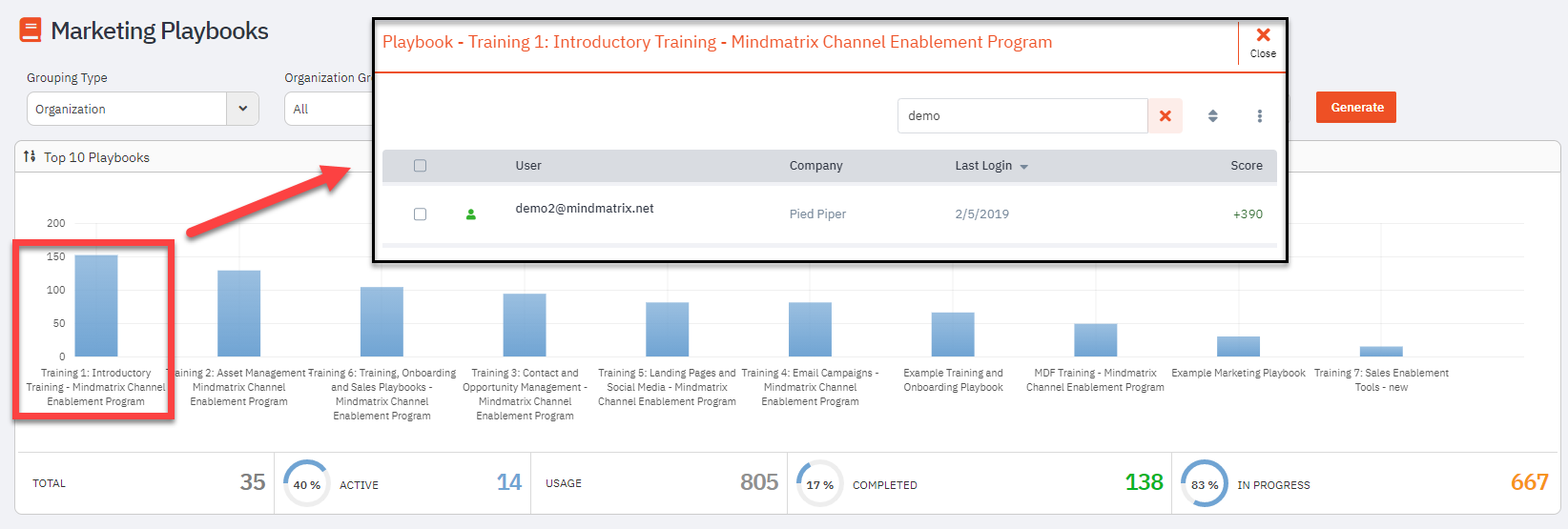
Task: Click the 40 % Active progress circle
Action: 306,484
